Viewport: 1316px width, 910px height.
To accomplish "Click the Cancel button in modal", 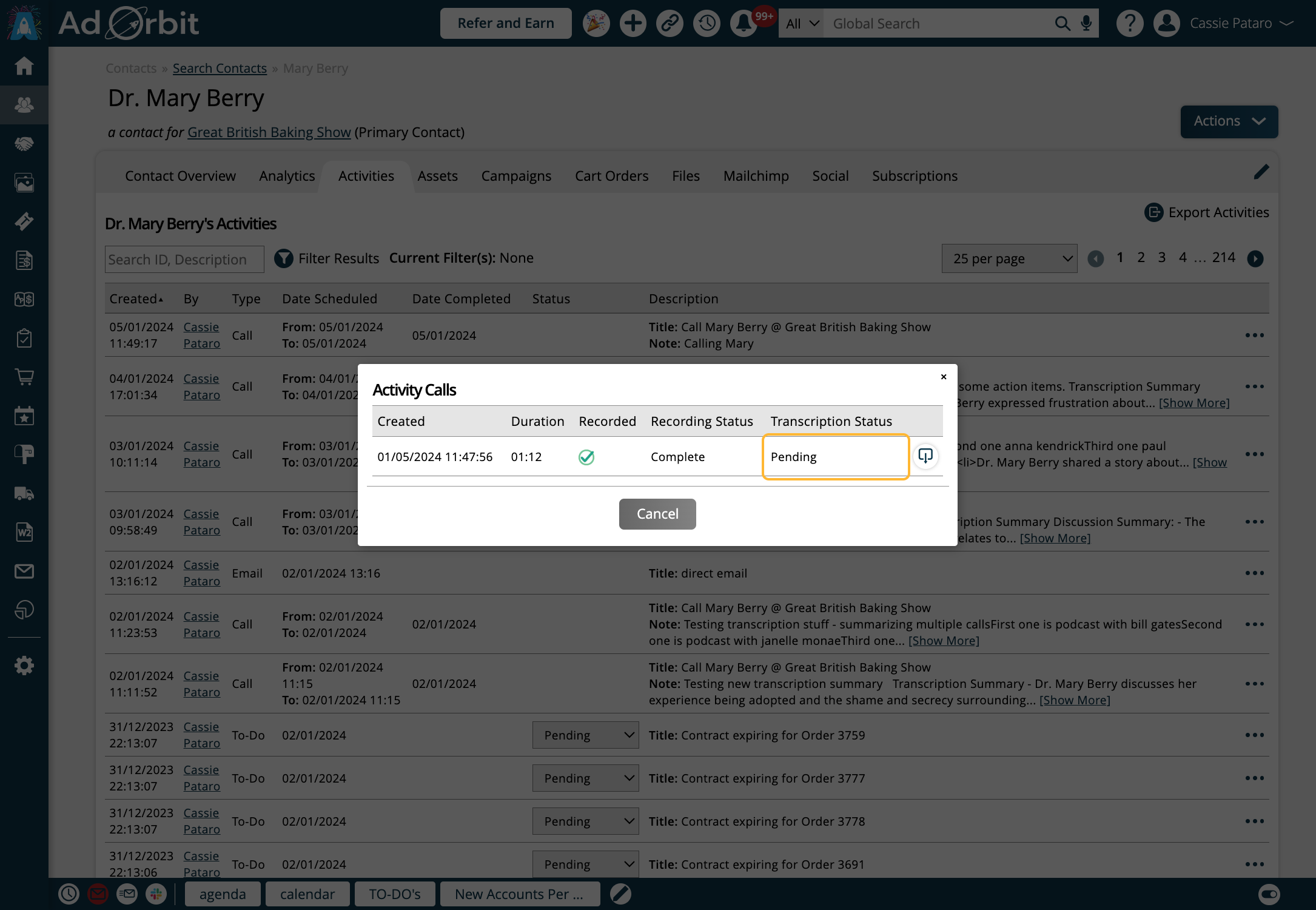I will [x=657, y=514].
